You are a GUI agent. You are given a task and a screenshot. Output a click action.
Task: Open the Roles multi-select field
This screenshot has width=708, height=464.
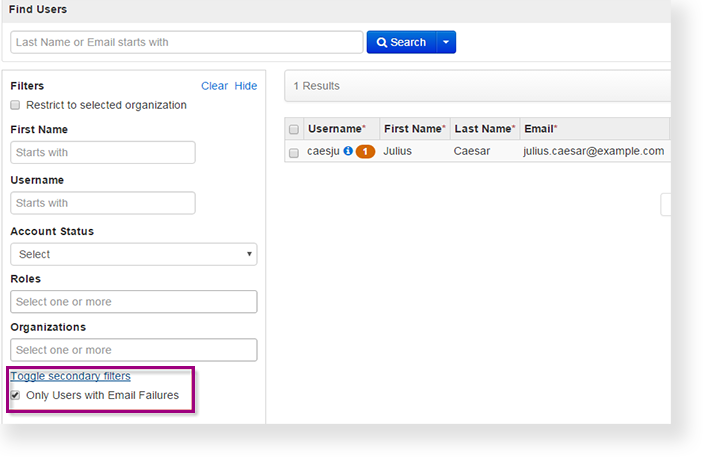click(x=133, y=302)
